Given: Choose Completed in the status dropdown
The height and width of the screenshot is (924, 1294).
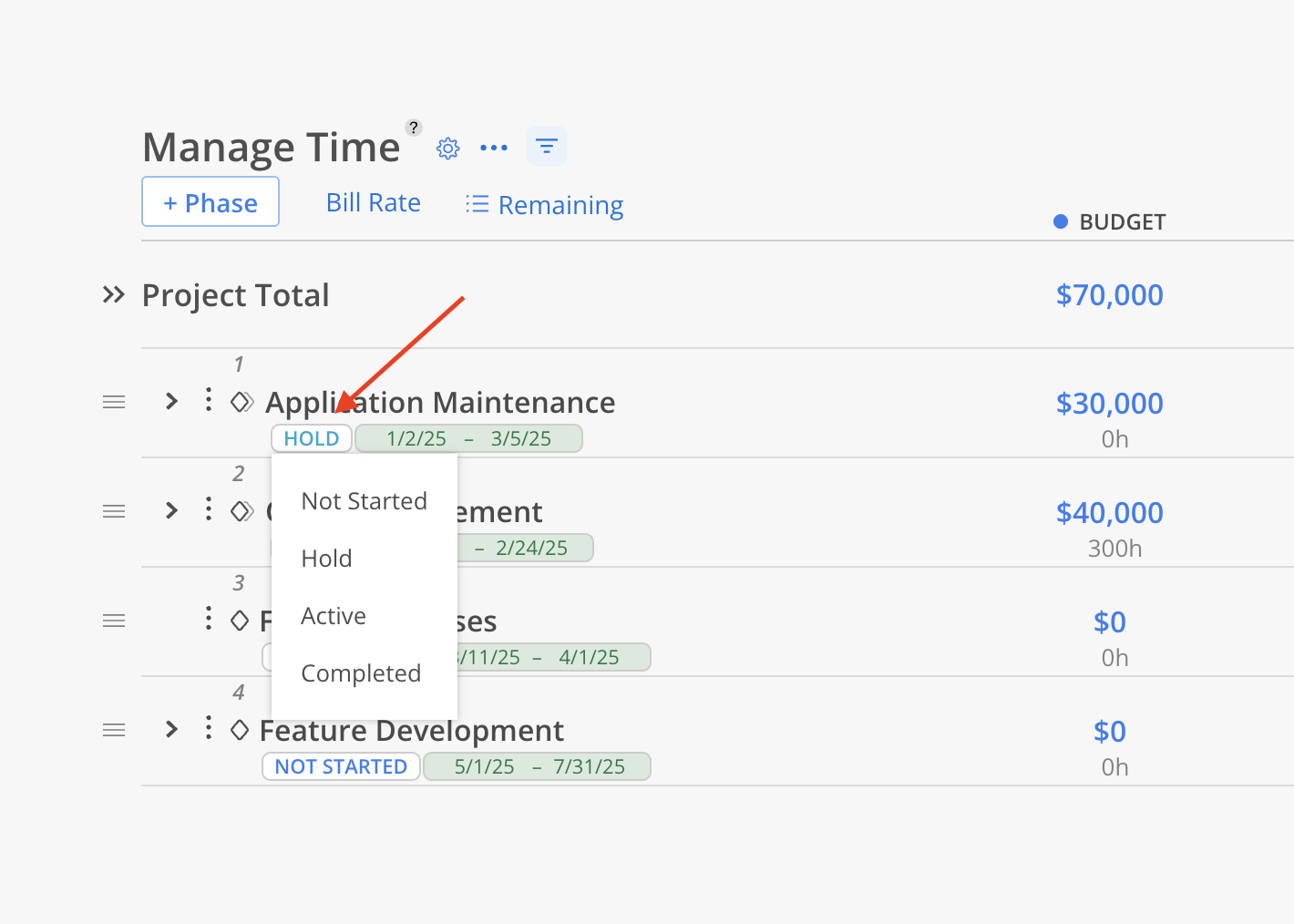Looking at the screenshot, I should [361, 673].
